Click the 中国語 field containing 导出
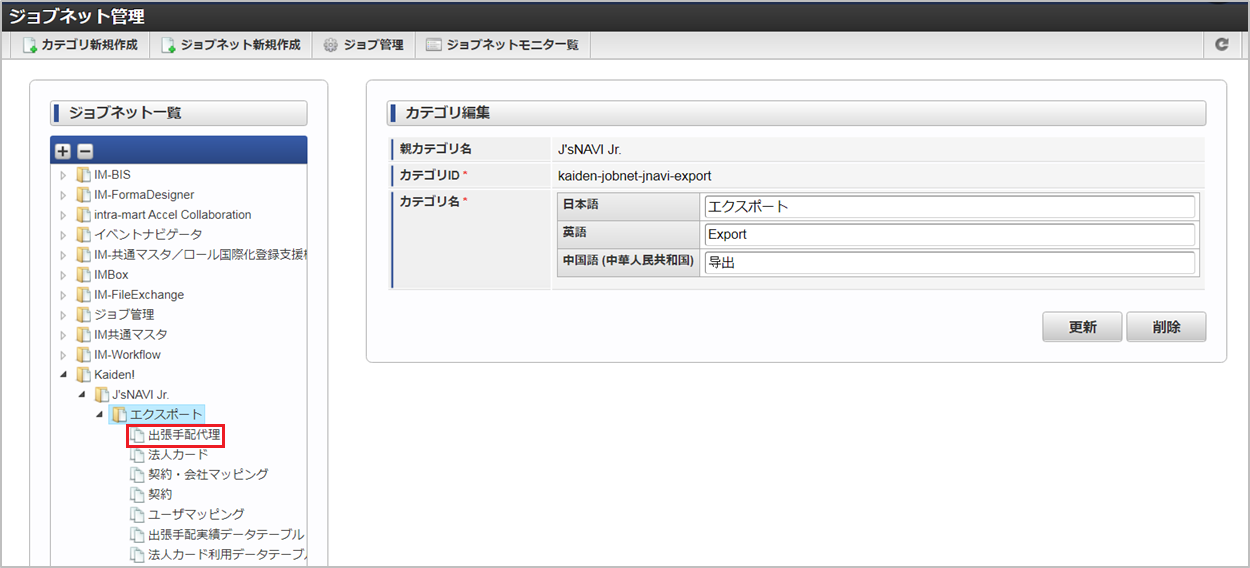The height and width of the screenshot is (568, 1250). [x=950, y=263]
